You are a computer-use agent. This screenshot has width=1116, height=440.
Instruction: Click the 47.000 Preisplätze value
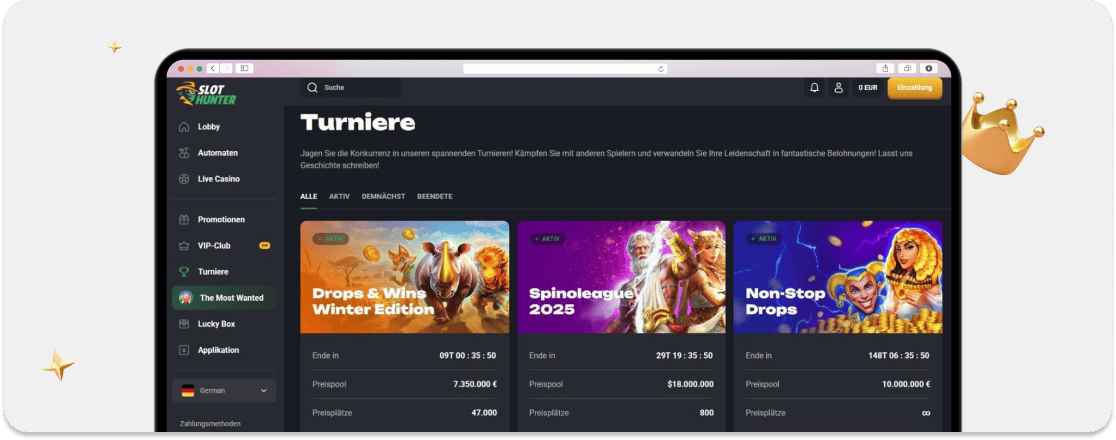pyautogui.click(x=484, y=412)
